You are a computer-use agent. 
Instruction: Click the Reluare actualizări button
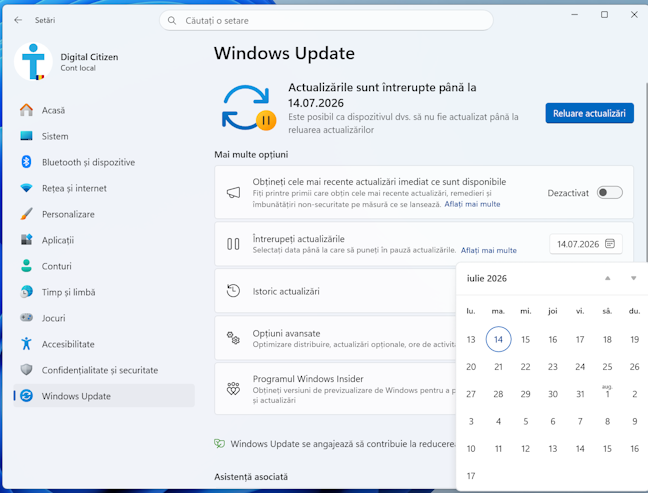tap(589, 113)
